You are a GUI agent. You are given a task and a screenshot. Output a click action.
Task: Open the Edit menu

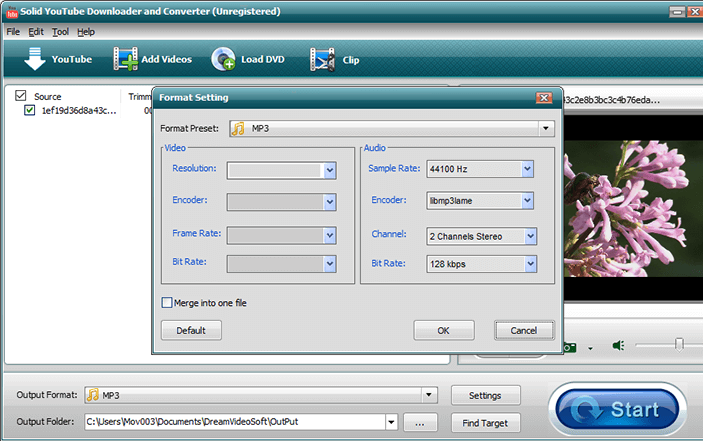[x=36, y=32]
